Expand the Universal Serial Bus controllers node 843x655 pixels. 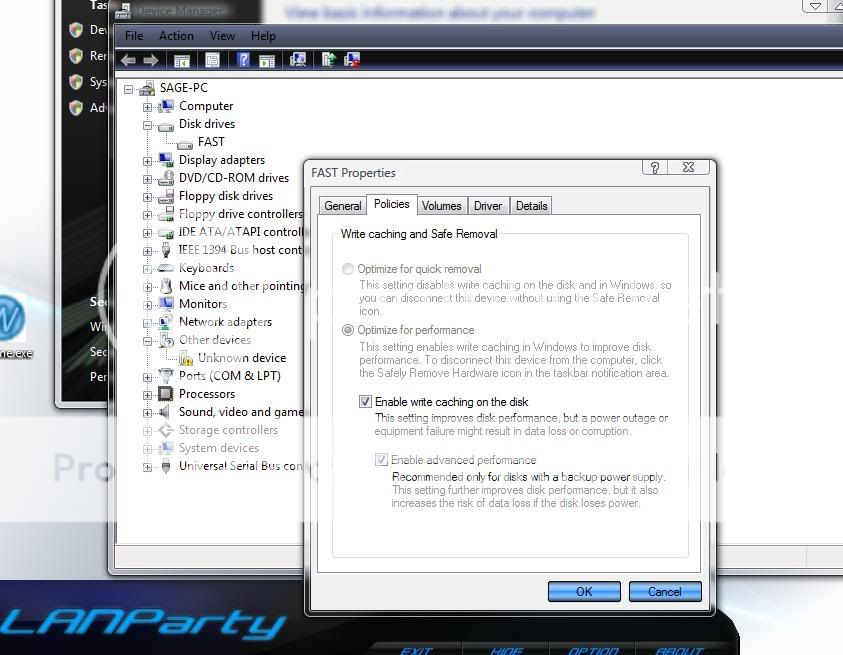tap(148, 466)
